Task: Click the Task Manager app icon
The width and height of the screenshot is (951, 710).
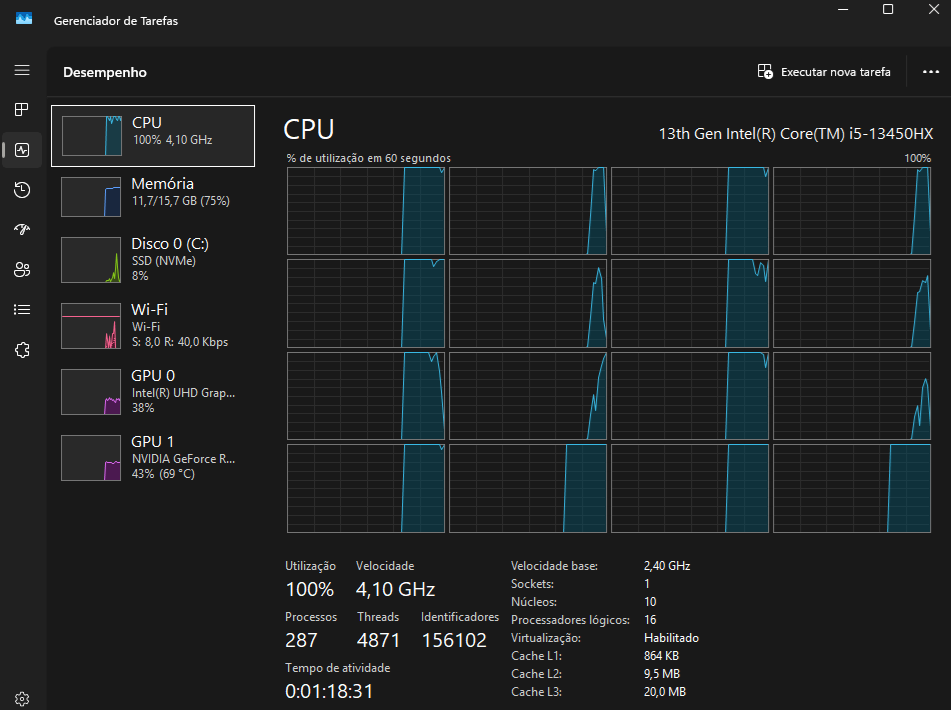Action: (24, 19)
